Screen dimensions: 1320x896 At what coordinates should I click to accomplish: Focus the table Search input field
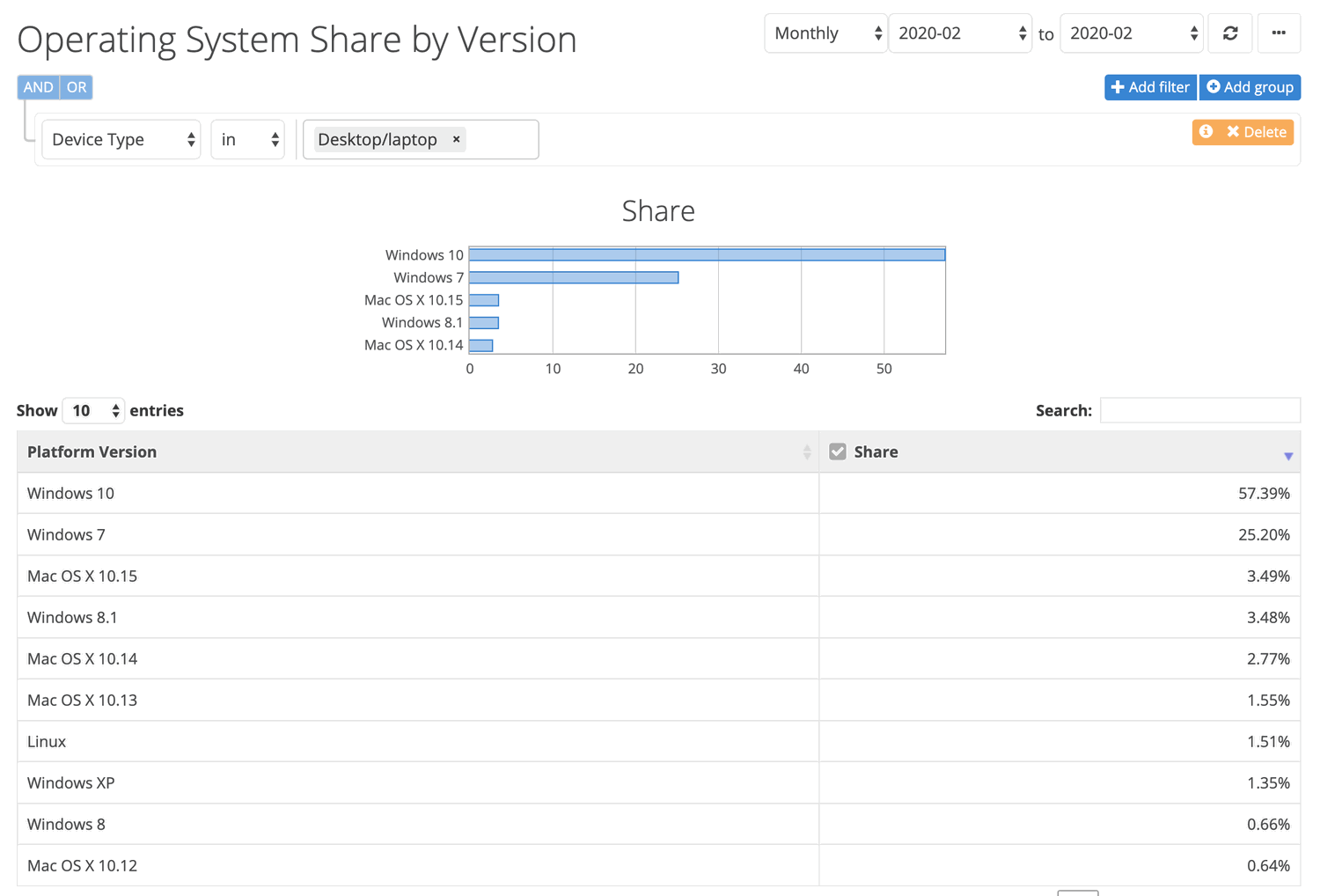[1199, 410]
